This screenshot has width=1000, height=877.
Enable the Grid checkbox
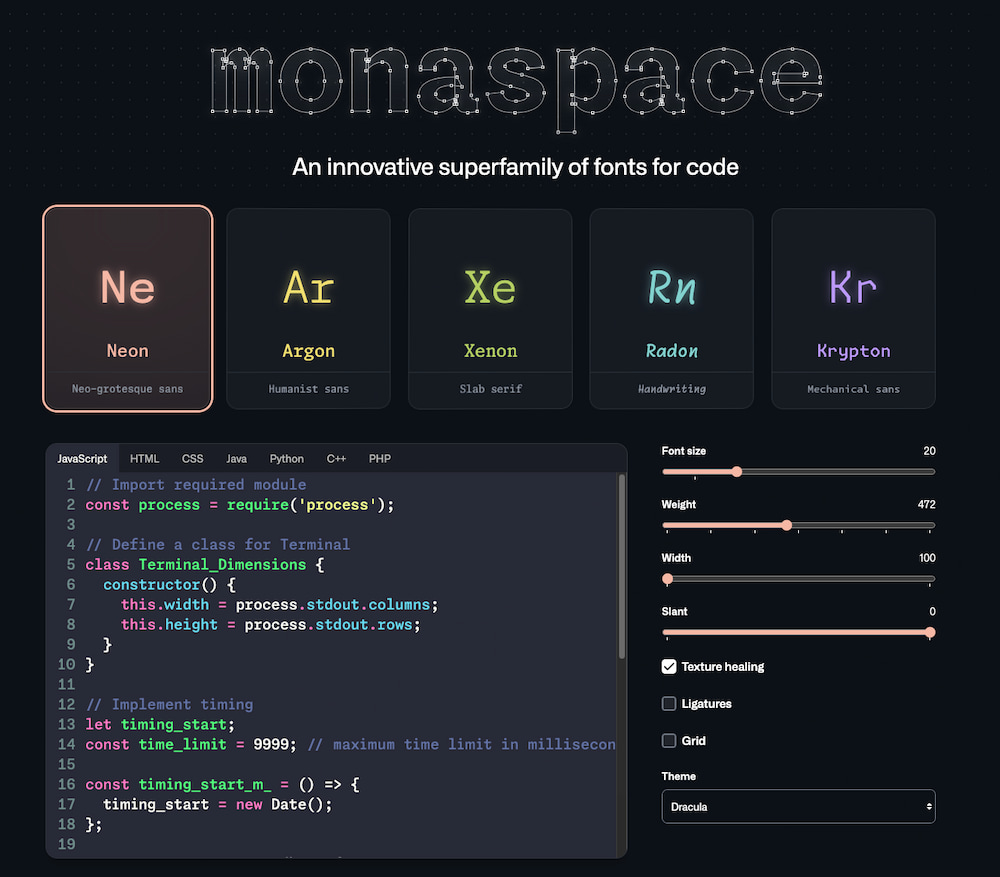[x=669, y=741]
